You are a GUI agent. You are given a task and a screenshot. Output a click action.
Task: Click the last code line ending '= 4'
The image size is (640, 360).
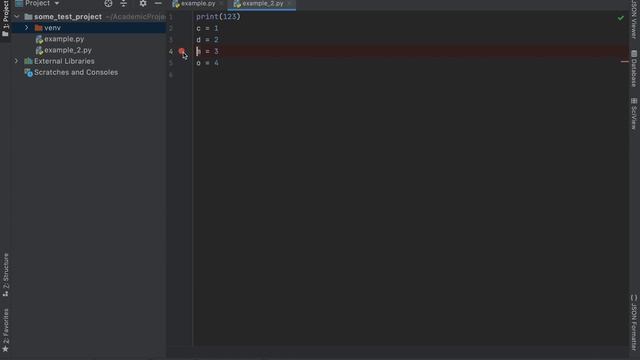tap(207, 63)
